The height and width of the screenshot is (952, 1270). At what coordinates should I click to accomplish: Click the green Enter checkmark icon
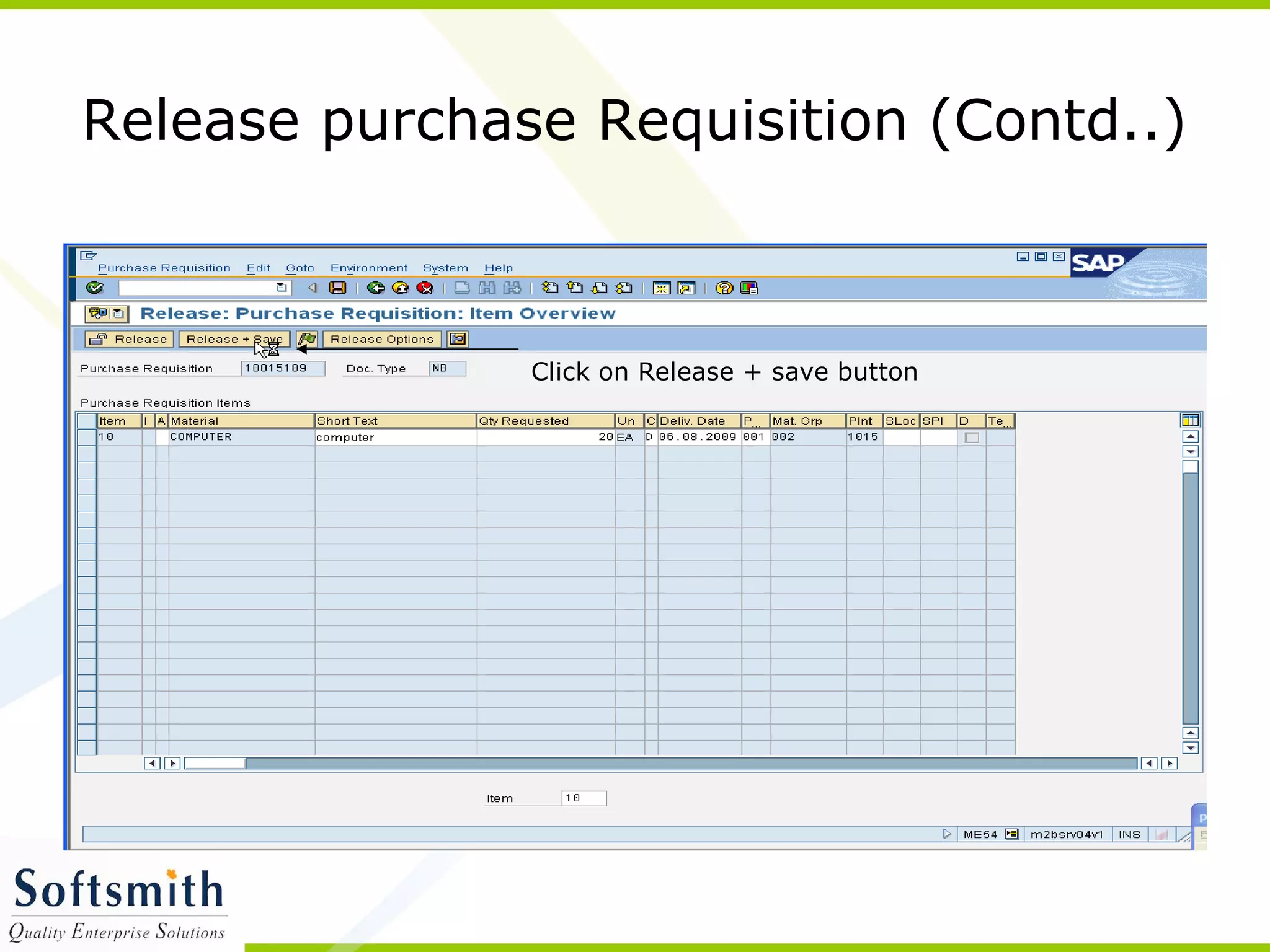point(94,288)
